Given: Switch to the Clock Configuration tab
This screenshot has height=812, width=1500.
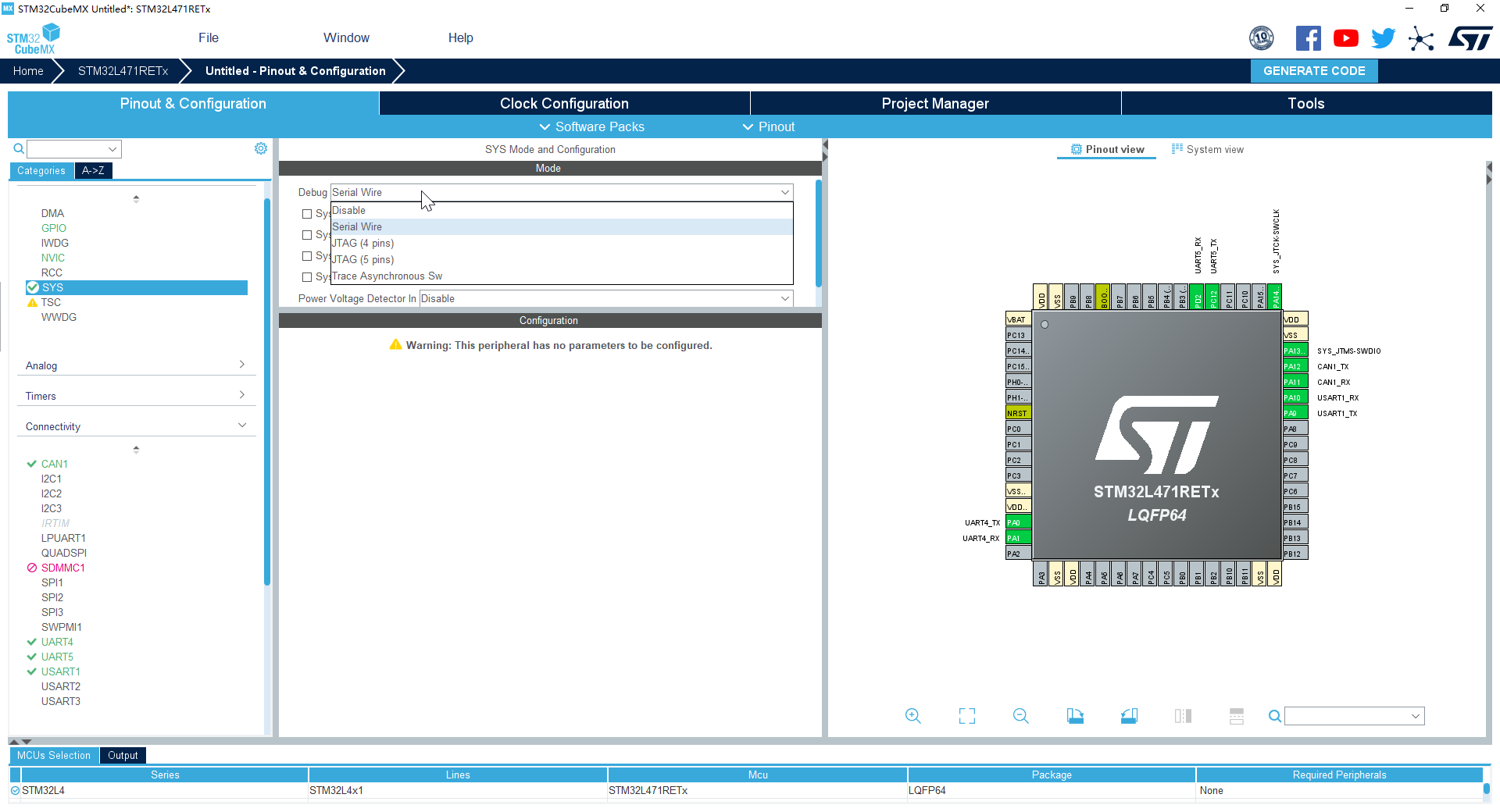Looking at the screenshot, I should (564, 103).
